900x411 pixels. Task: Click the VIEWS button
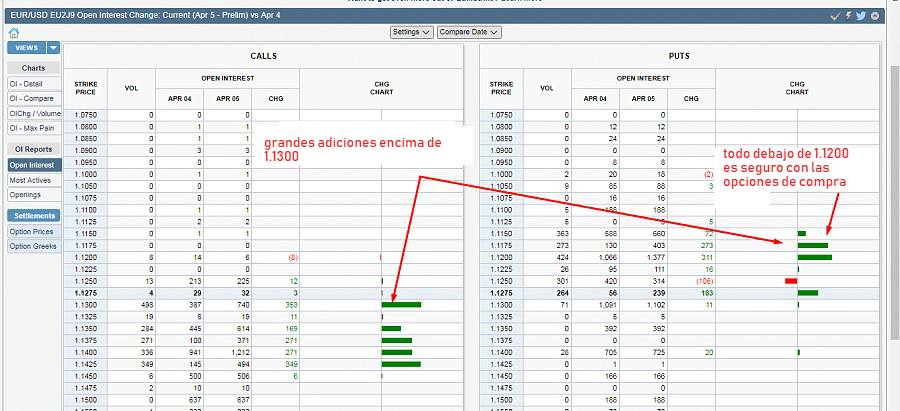click(27, 48)
